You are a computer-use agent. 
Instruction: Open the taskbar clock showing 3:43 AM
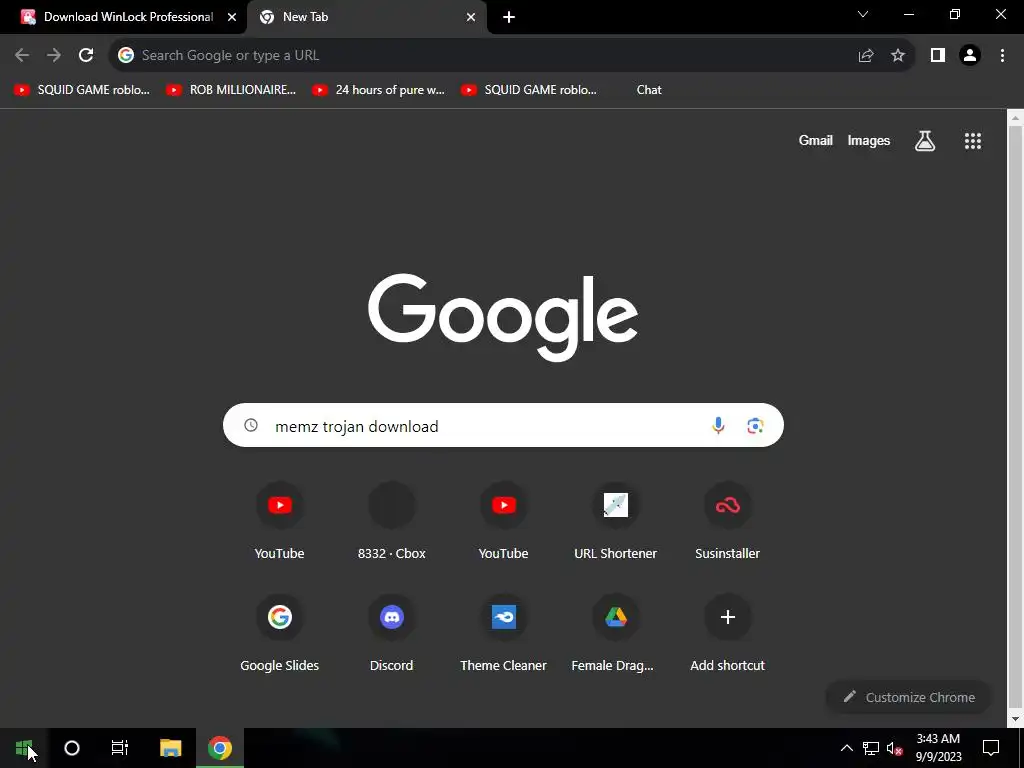point(938,748)
